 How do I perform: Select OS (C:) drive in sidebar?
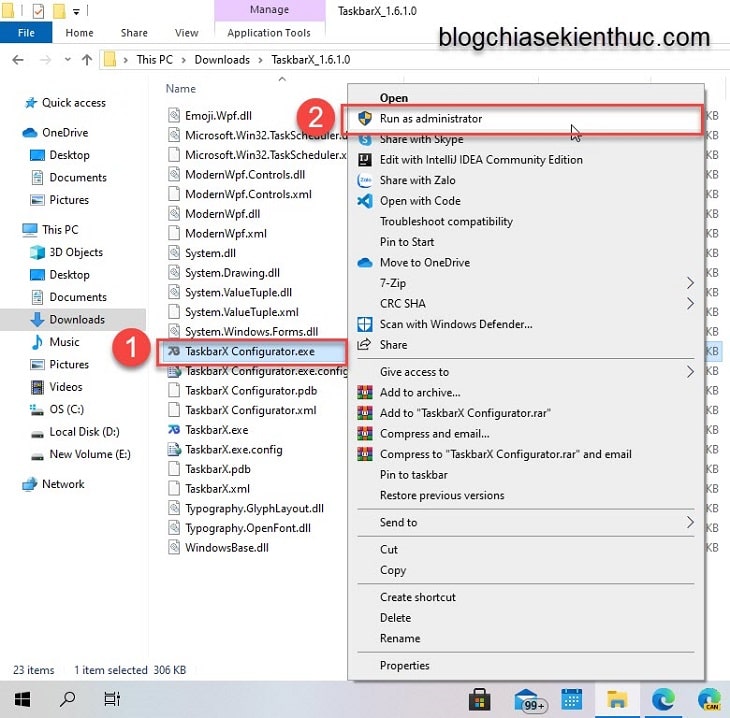pos(67,409)
